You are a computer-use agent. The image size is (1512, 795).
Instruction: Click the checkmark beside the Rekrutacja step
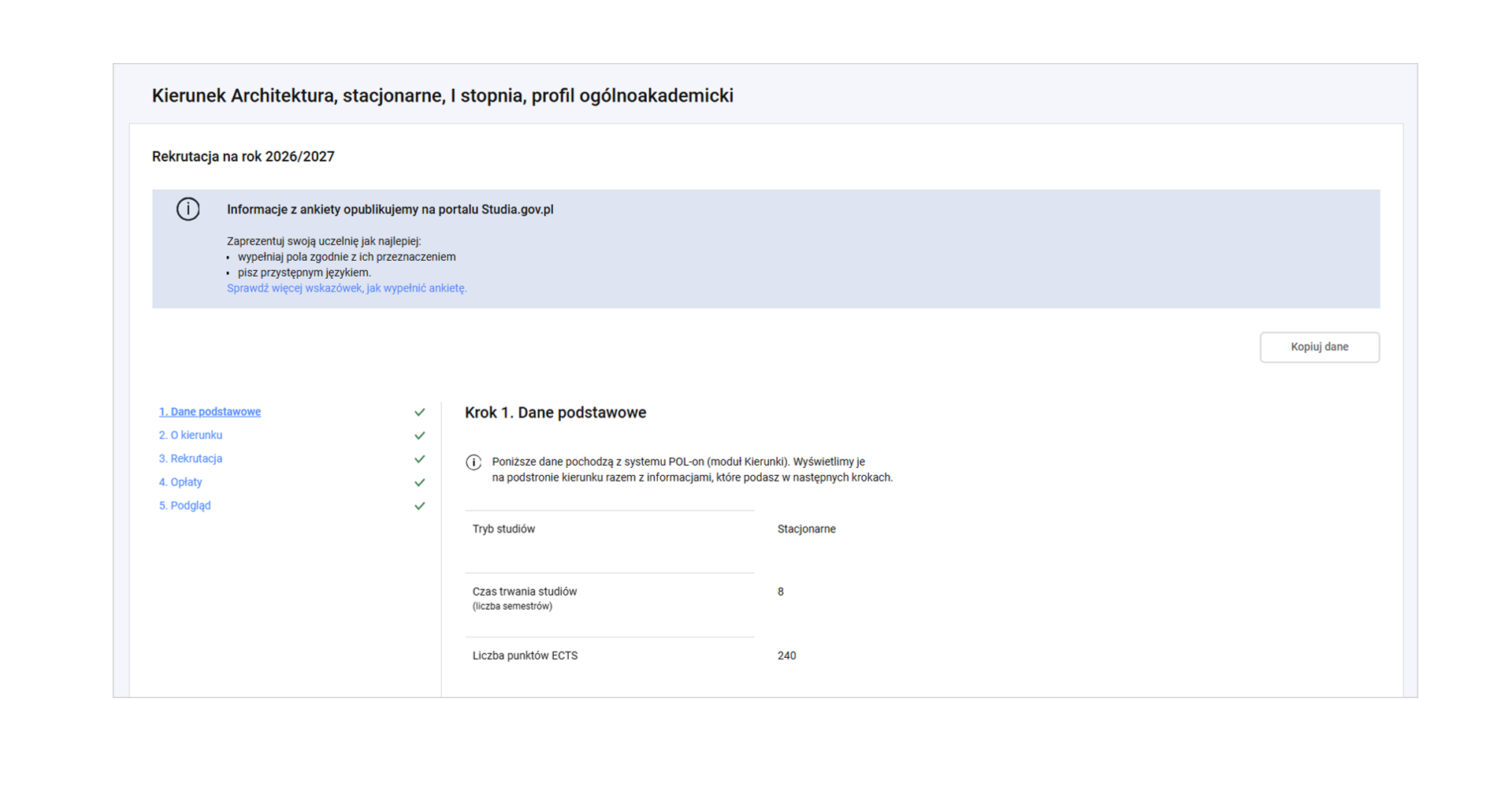coord(419,459)
